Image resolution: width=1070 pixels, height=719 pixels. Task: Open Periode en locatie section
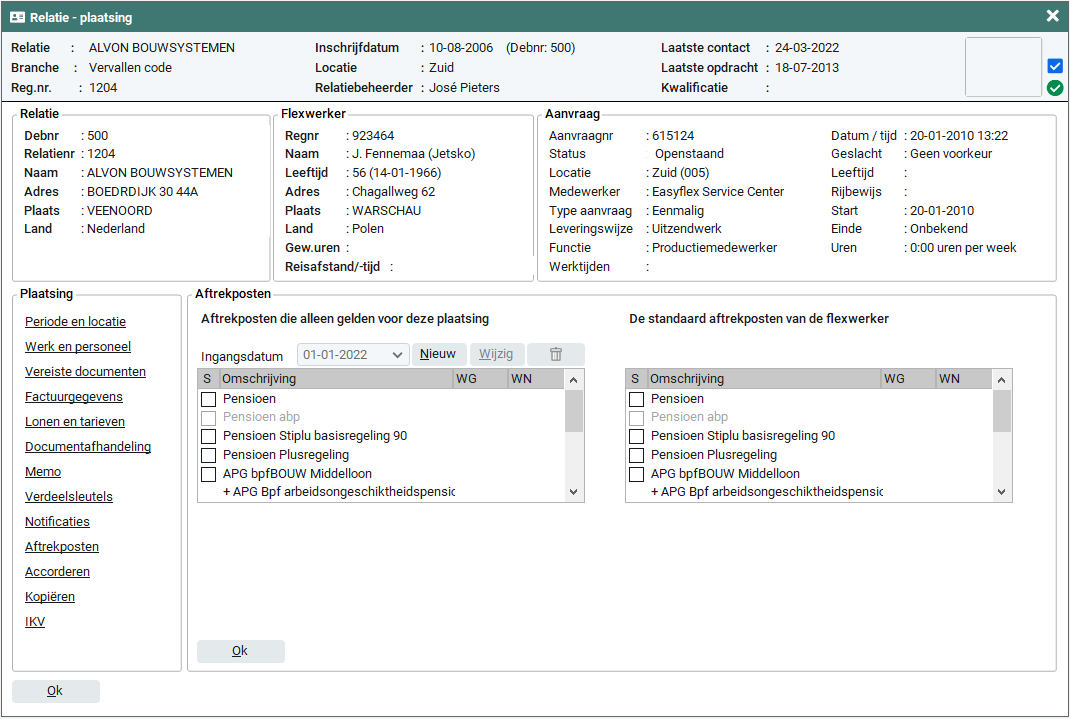tap(75, 322)
